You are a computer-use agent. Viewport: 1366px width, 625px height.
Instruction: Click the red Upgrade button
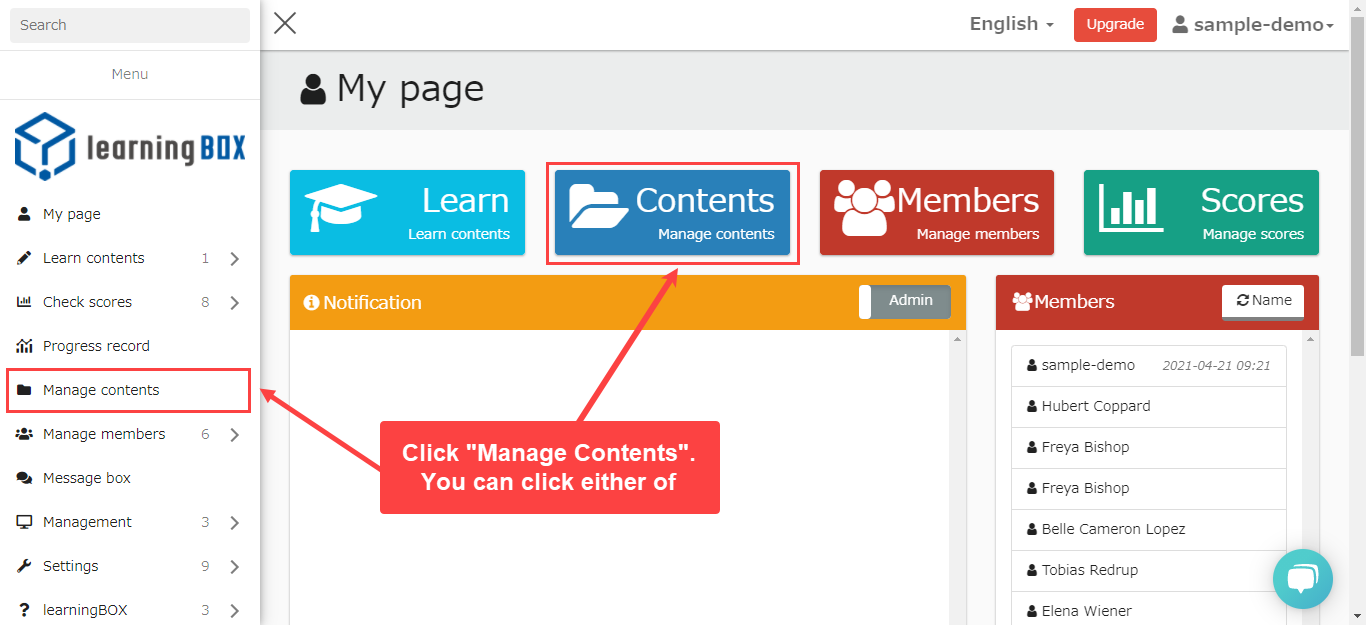(x=1115, y=25)
